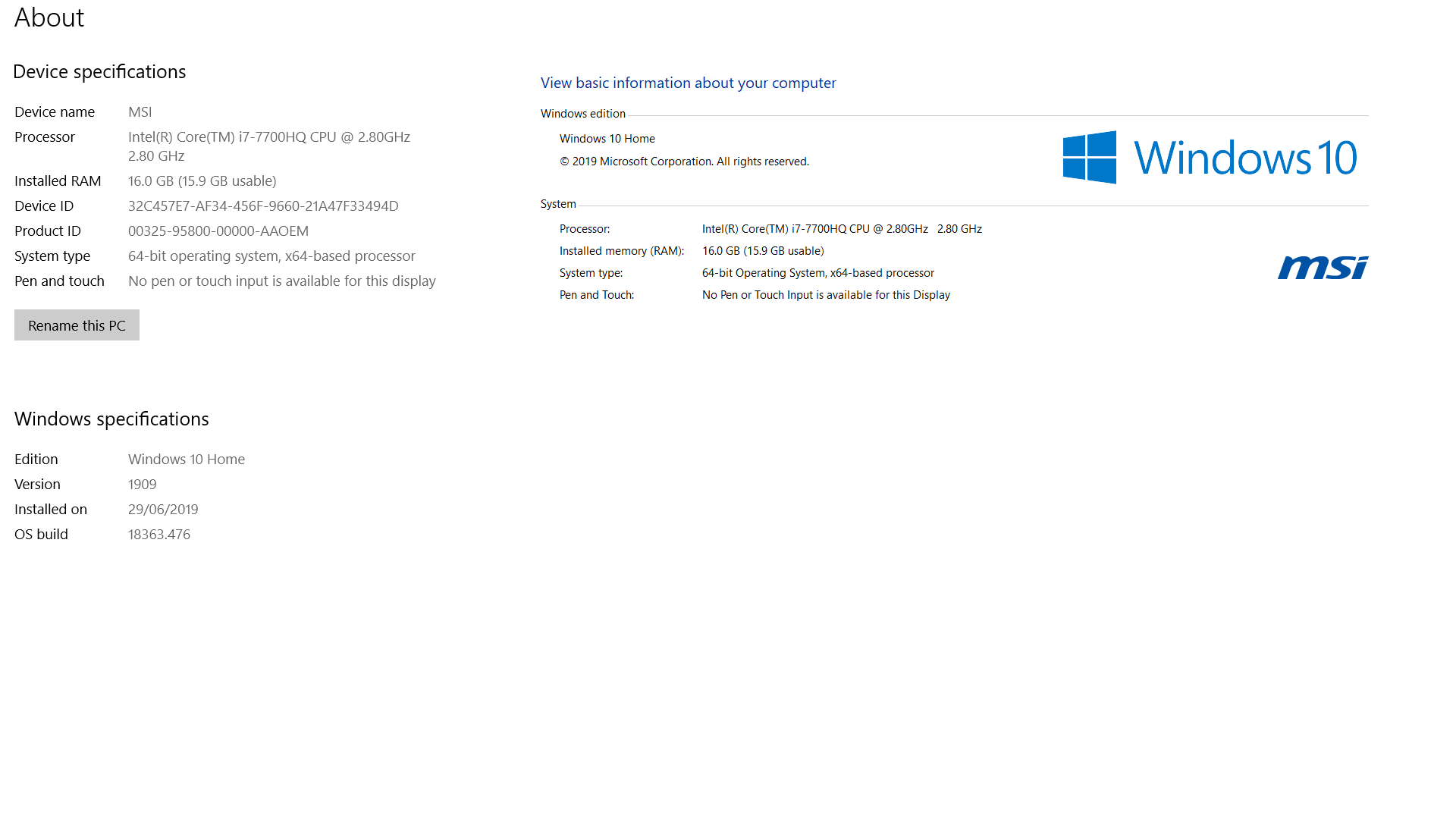The image size is (1456, 819).
Task: Select No Pen or Touch Input value in System section
Action: coord(826,294)
